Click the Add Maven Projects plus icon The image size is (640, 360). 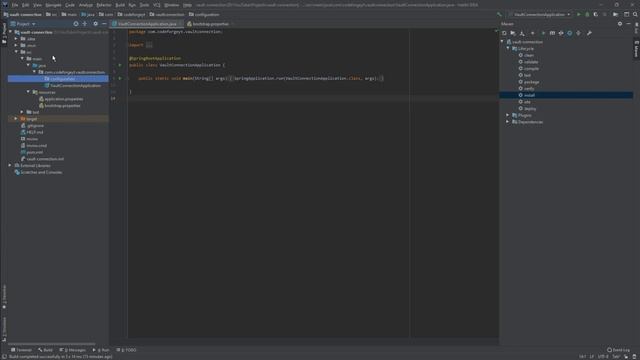[x=533, y=33]
